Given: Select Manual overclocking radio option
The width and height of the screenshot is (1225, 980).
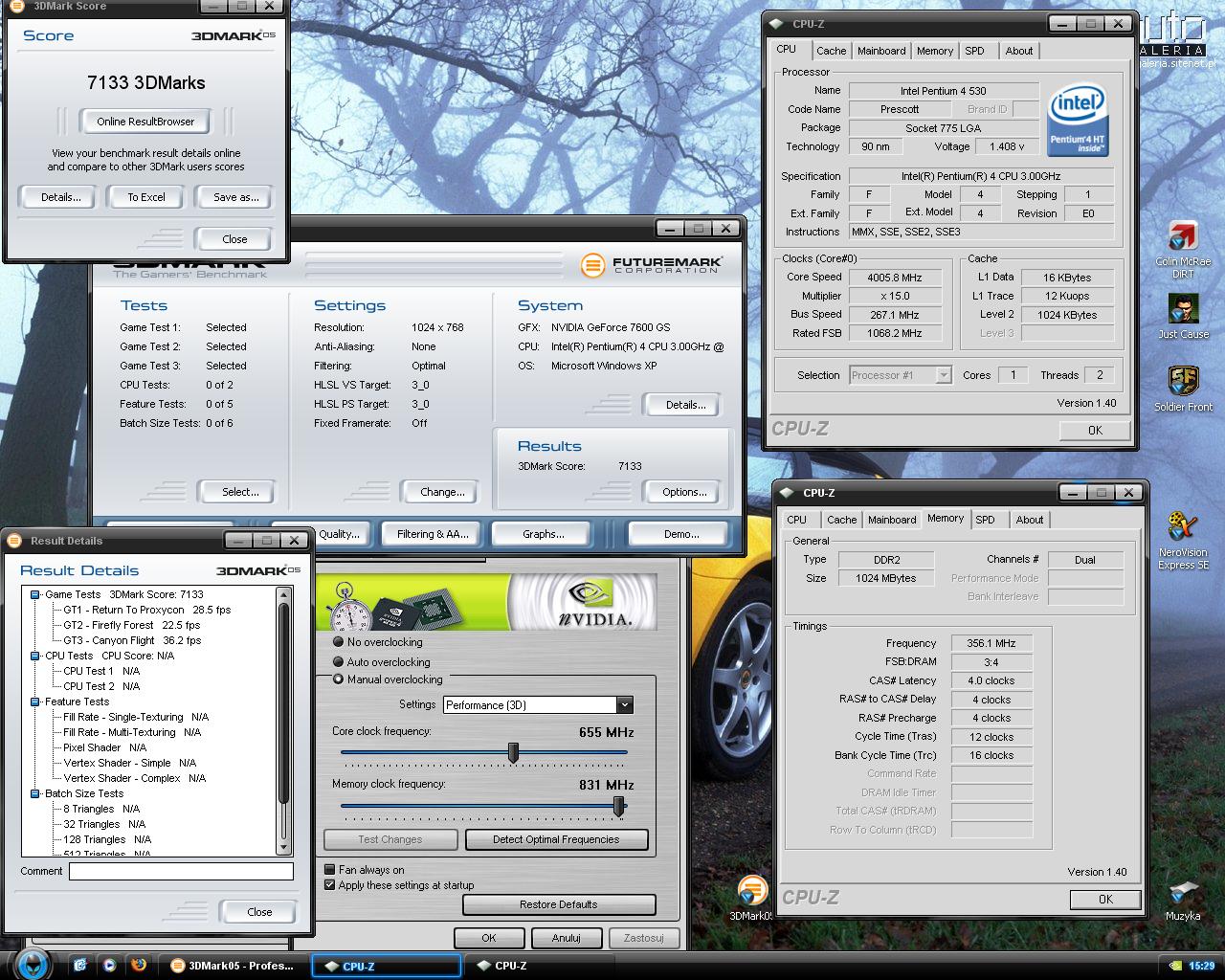Looking at the screenshot, I should (338, 679).
